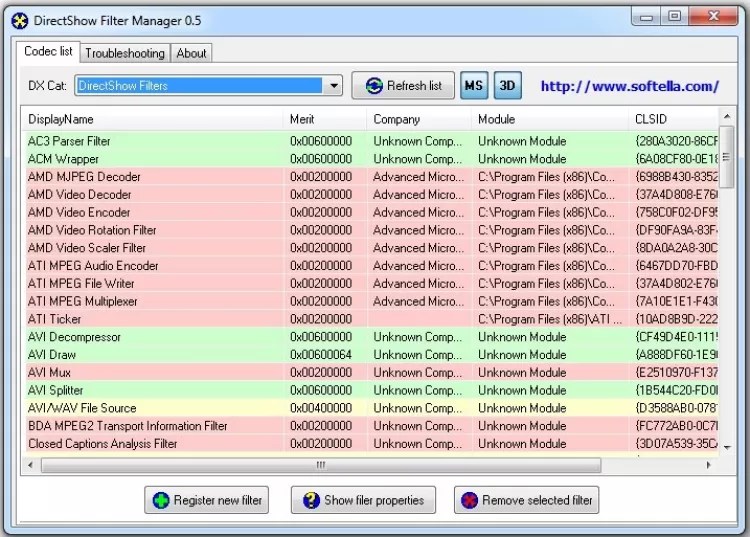Click the horizontal scrollbar right arrow

708,465
